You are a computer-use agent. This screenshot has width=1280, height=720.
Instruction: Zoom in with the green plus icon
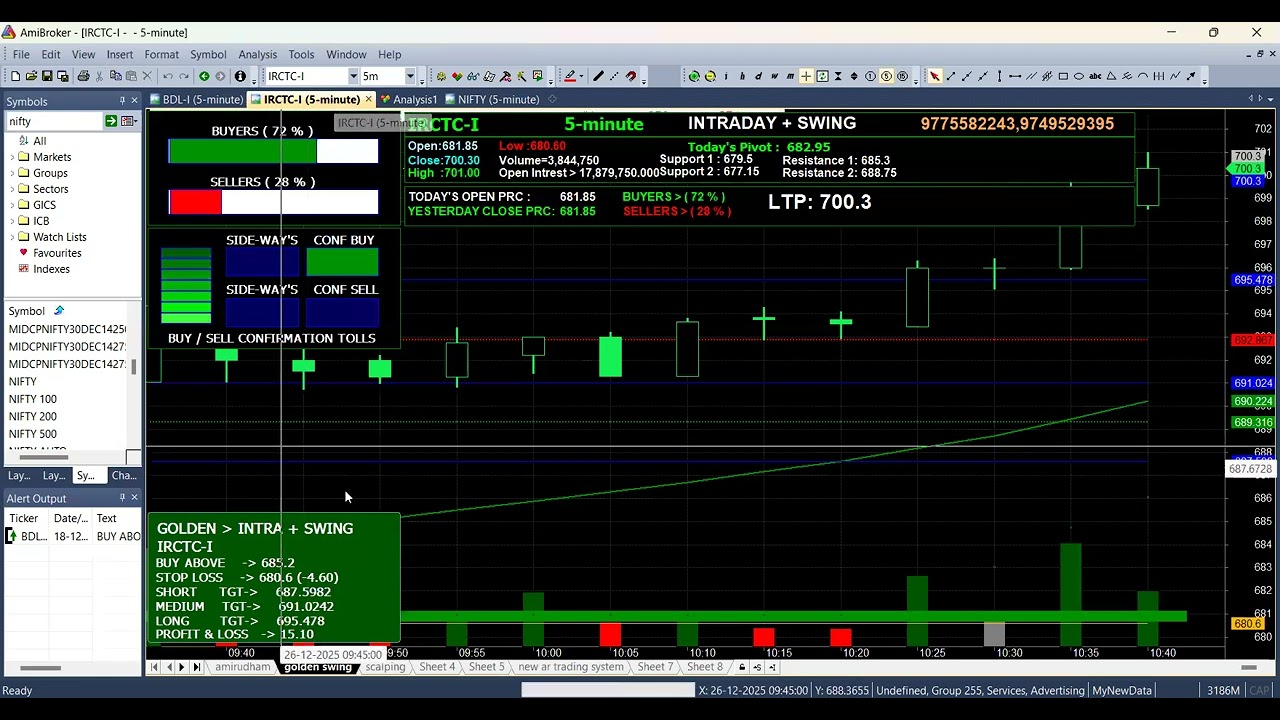click(x=694, y=76)
